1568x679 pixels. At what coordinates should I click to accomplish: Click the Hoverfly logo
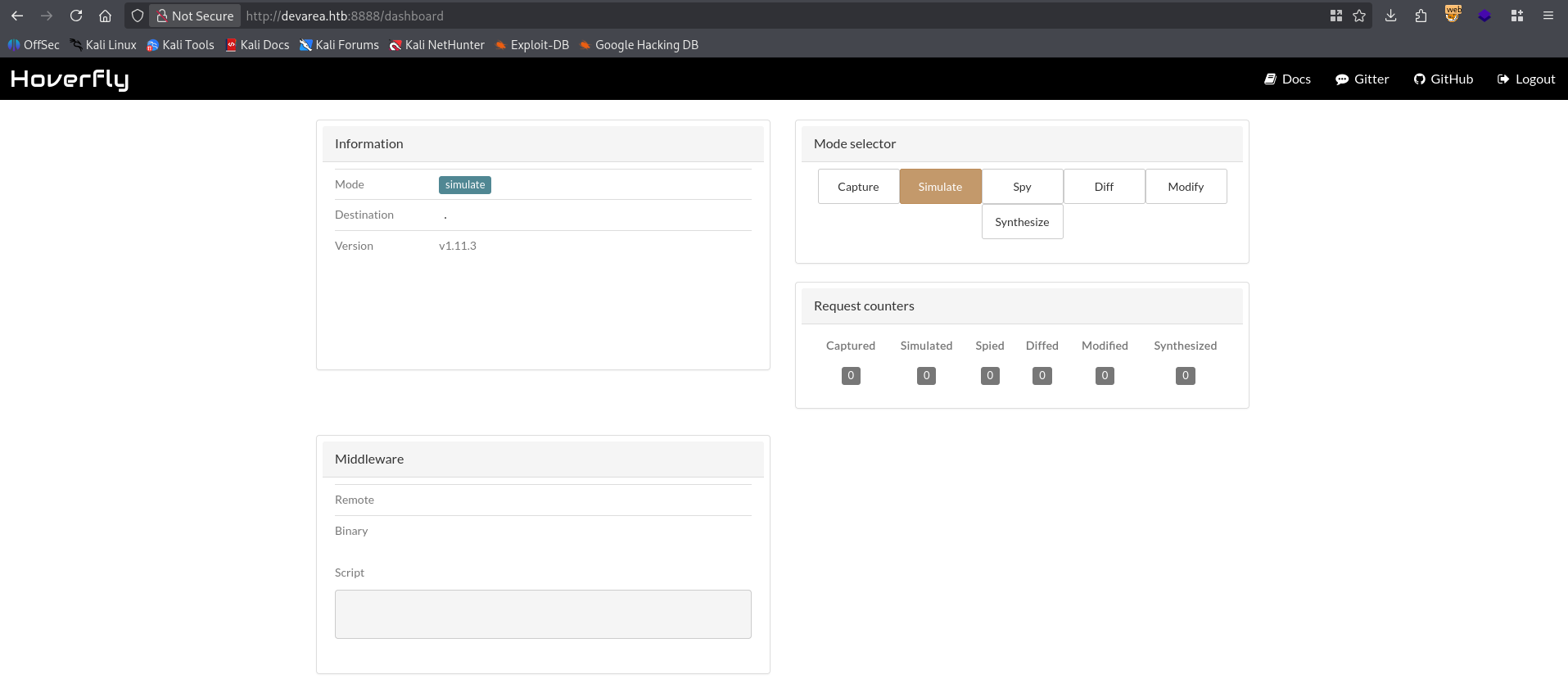pos(70,79)
